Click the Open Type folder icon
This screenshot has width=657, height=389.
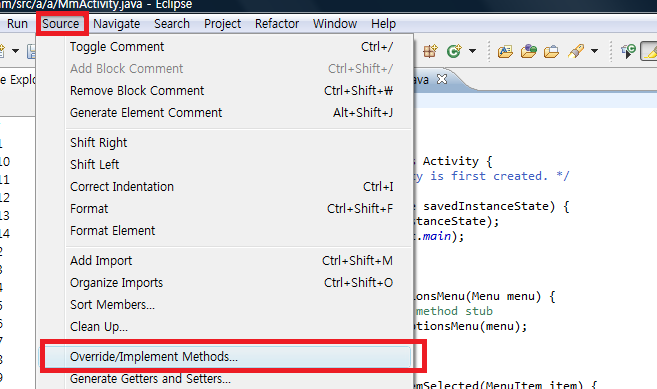pos(505,51)
